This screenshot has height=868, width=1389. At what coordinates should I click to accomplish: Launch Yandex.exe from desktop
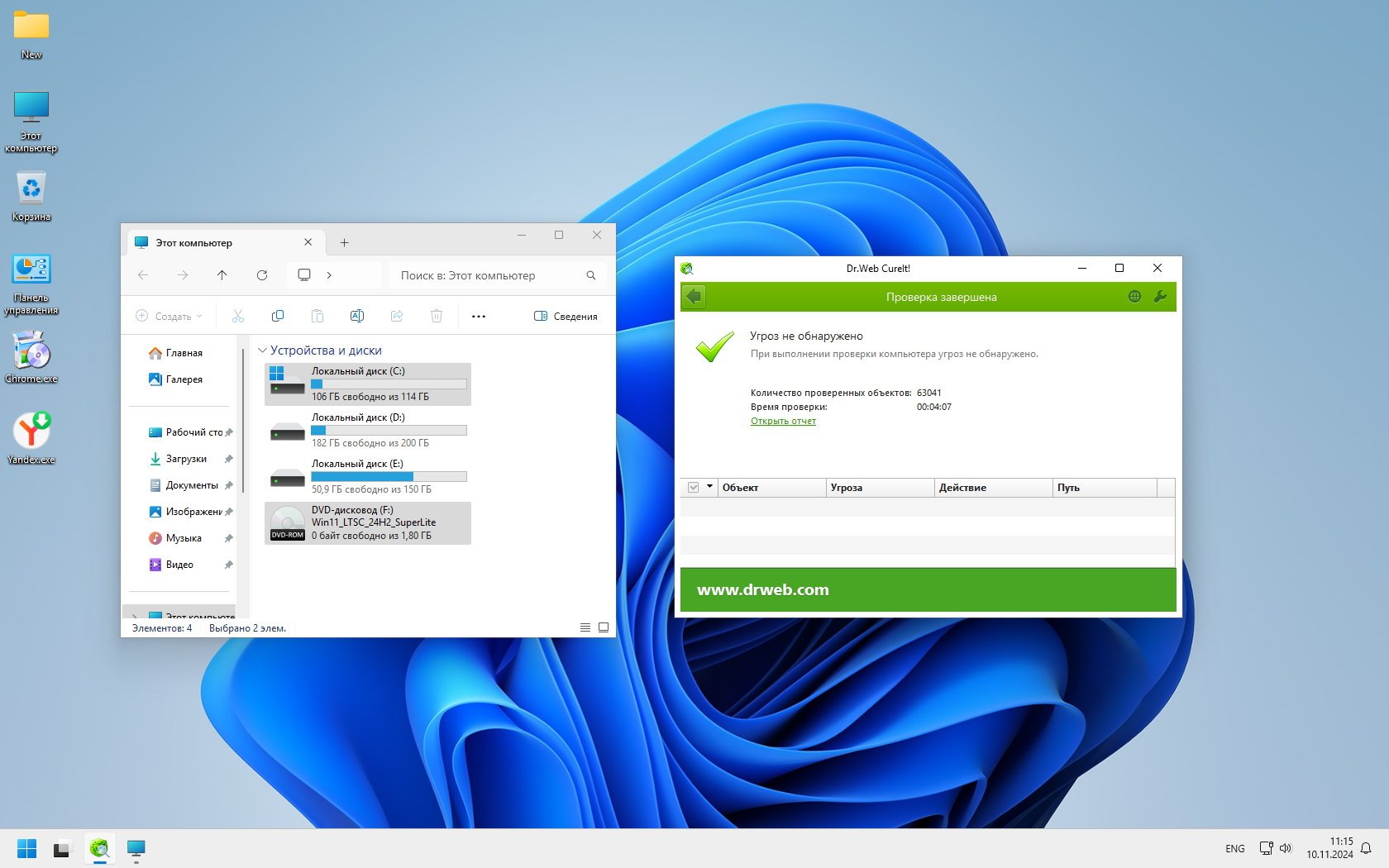tap(31, 438)
